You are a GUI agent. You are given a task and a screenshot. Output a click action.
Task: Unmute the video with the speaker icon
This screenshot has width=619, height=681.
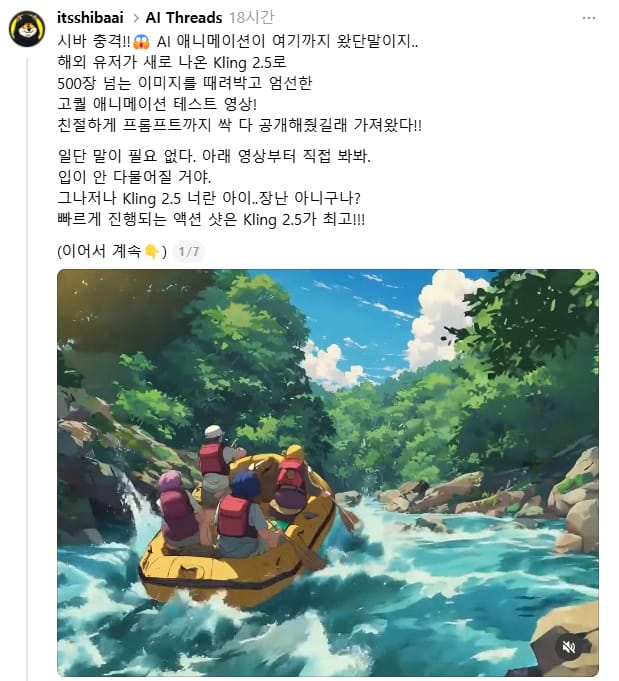(x=568, y=647)
